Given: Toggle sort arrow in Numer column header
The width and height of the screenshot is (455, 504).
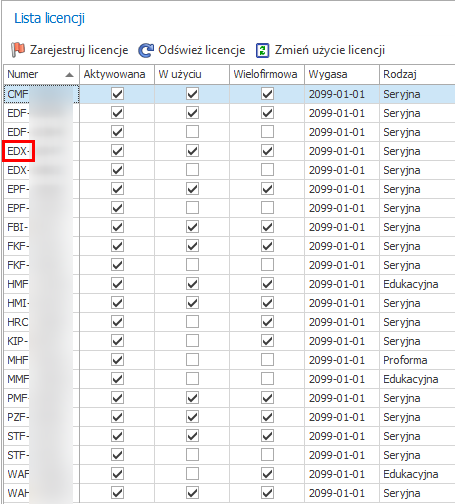Looking at the screenshot, I should pos(69,75).
